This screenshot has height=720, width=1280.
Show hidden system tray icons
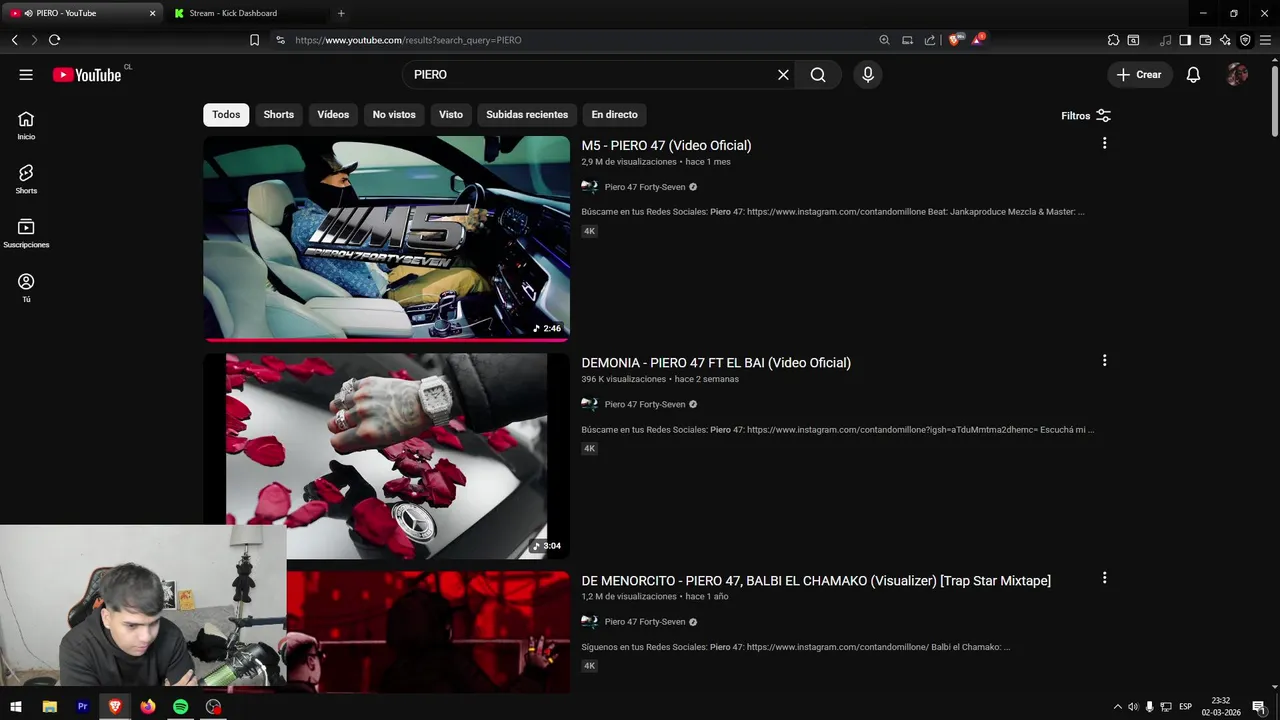(1117, 707)
